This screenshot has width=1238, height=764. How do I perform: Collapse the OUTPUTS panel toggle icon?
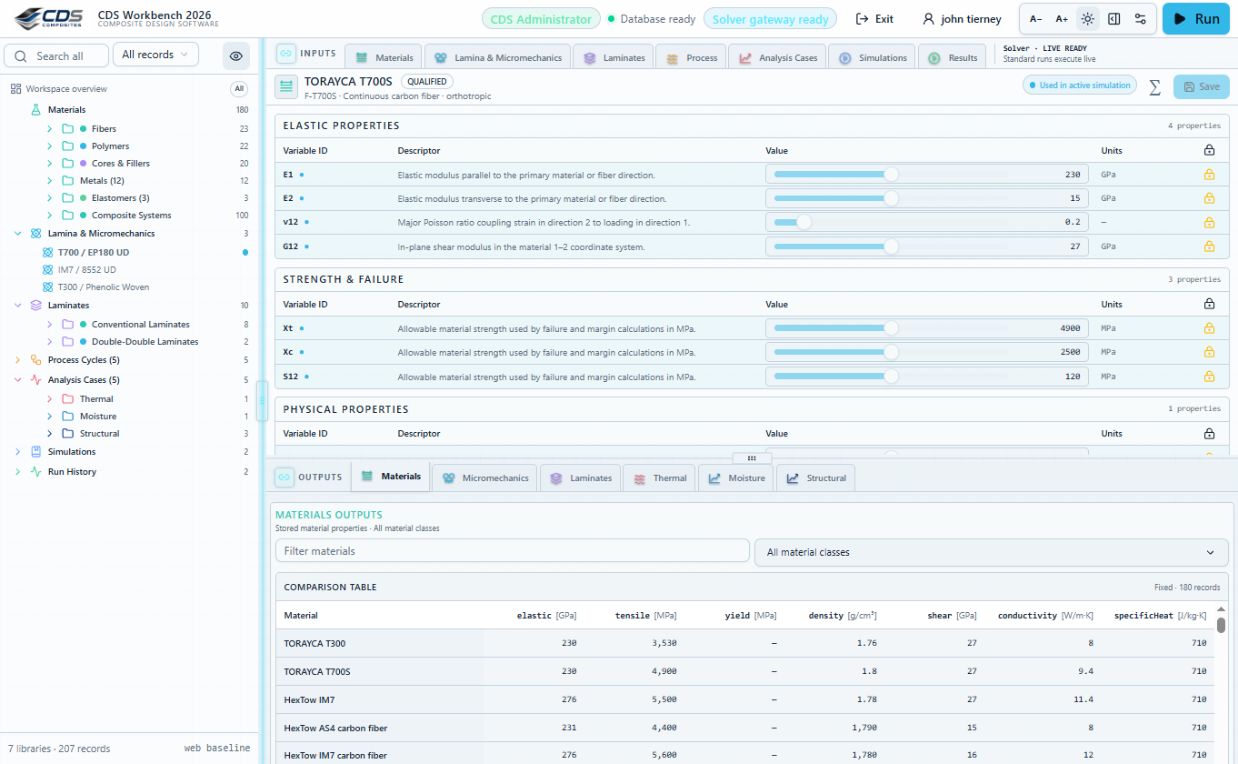(285, 477)
